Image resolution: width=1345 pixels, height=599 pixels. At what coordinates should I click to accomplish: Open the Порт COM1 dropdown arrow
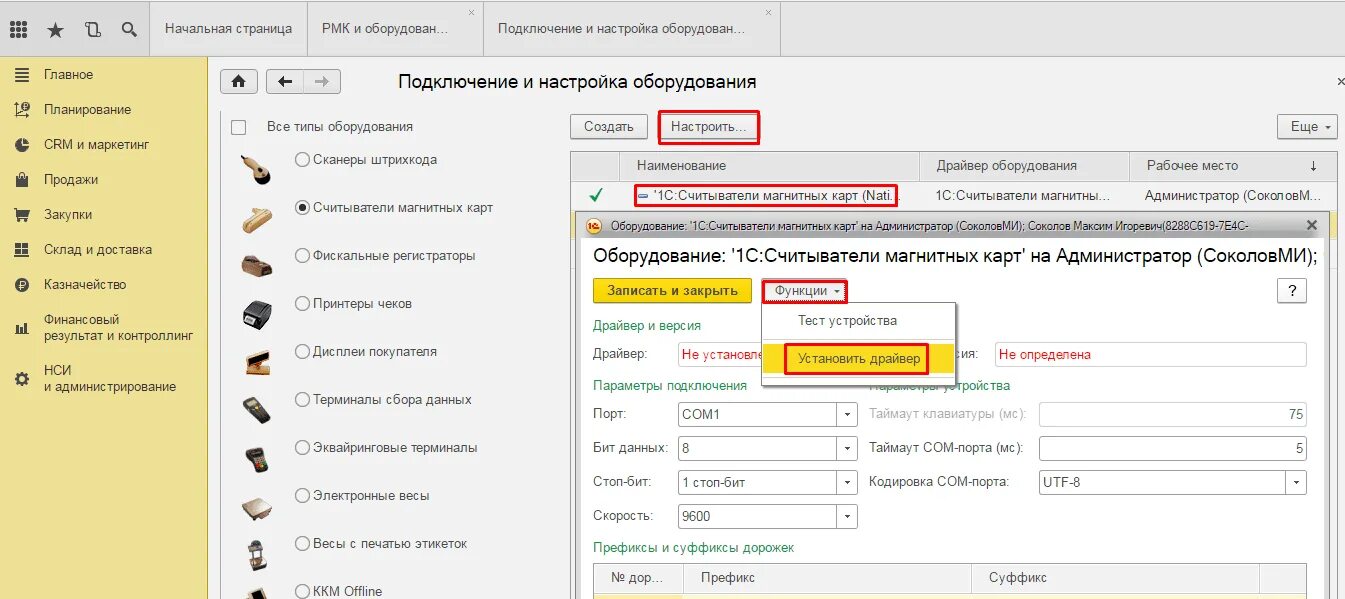(848, 414)
